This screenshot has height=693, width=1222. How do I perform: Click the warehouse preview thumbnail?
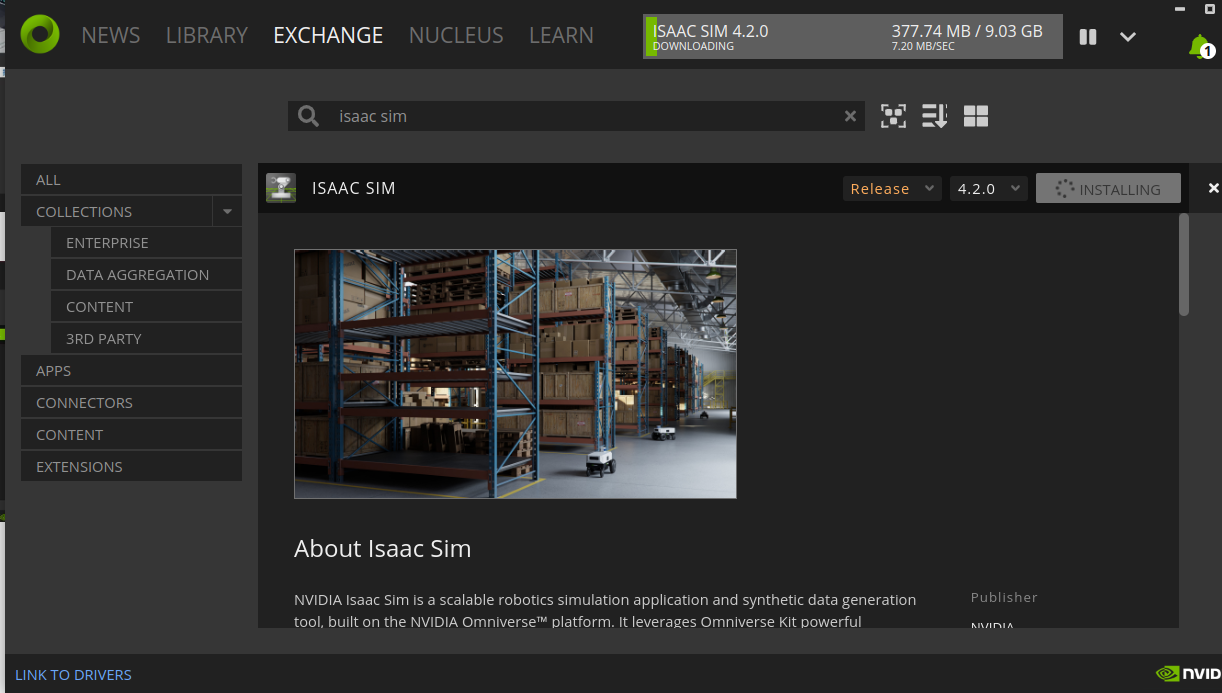coord(515,374)
